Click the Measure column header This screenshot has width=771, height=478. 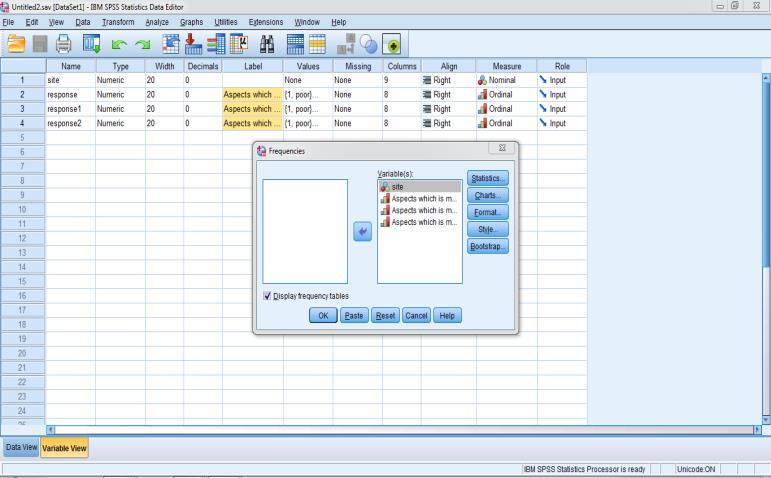tap(506, 66)
